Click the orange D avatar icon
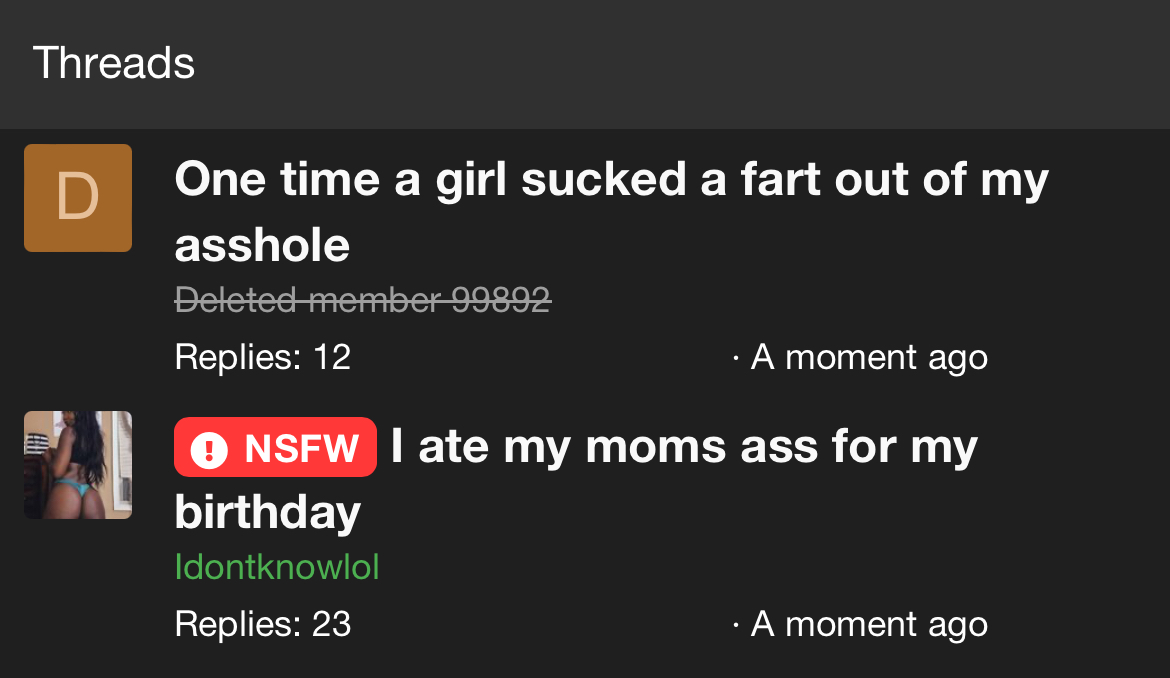1170x678 pixels. 78,198
